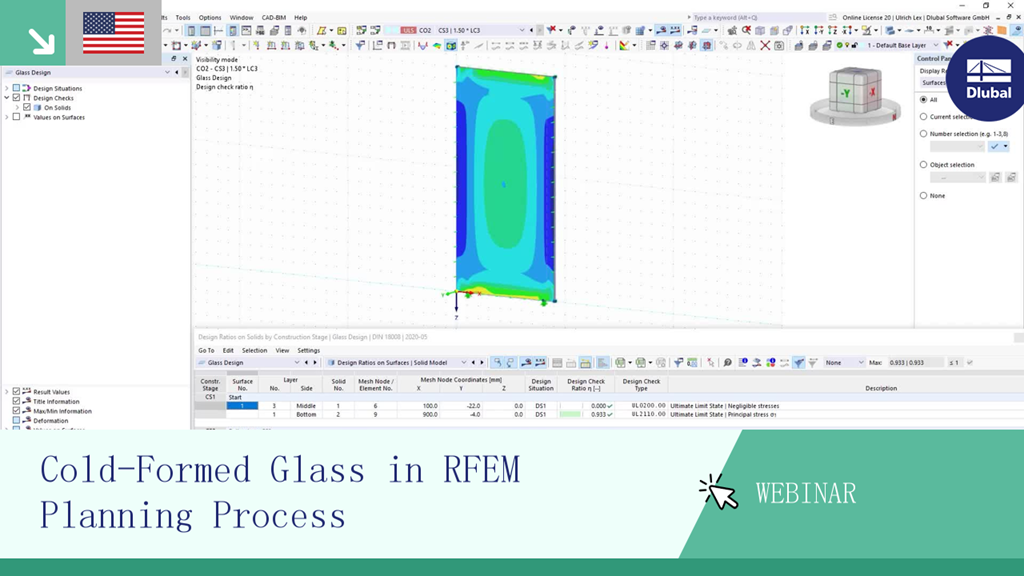Click design check type UL2110.00 cell
Viewport: 1024px width, 576px height.
(641, 414)
